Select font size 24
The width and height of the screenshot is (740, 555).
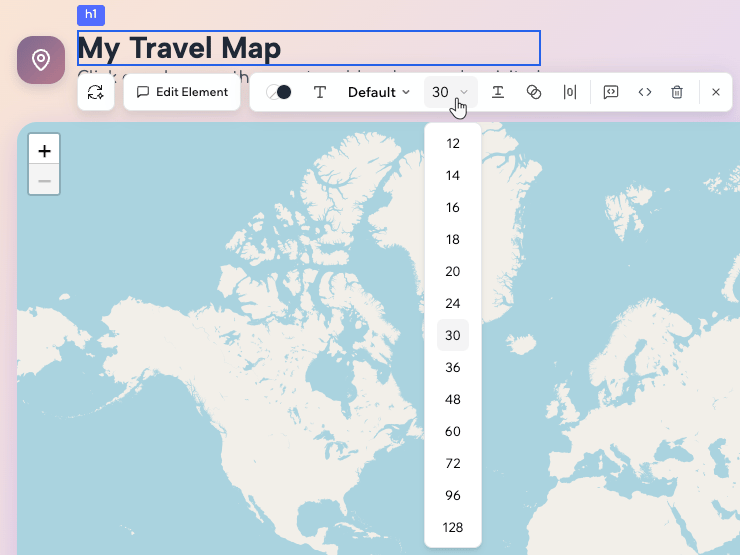453,303
